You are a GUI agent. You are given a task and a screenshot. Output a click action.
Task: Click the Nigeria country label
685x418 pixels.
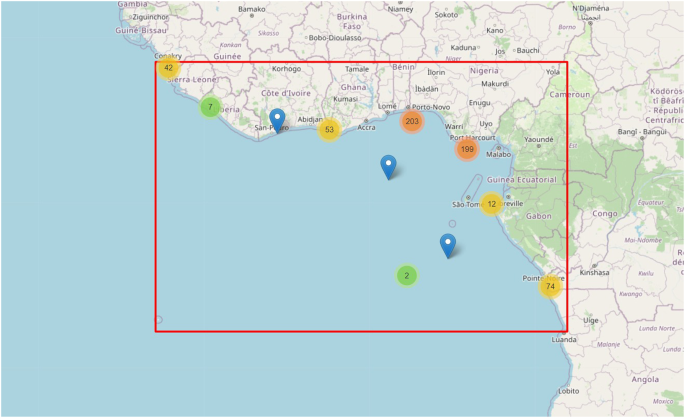tap(484, 71)
